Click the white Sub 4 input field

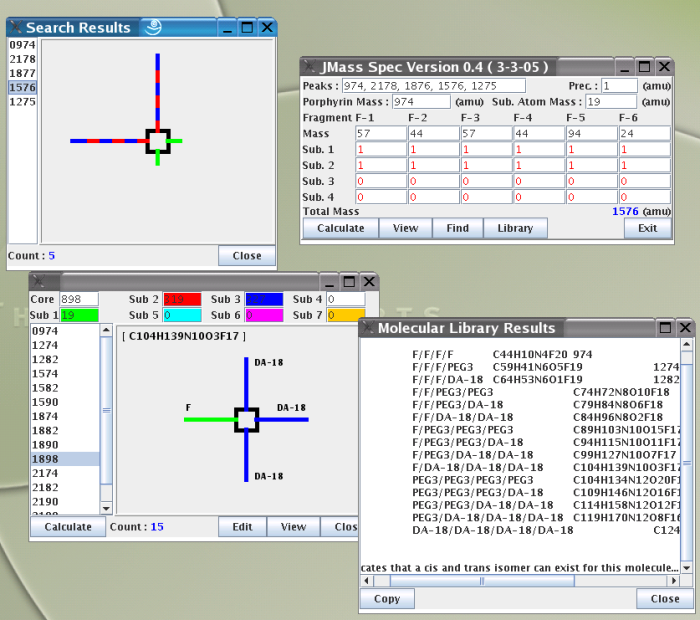[346, 299]
